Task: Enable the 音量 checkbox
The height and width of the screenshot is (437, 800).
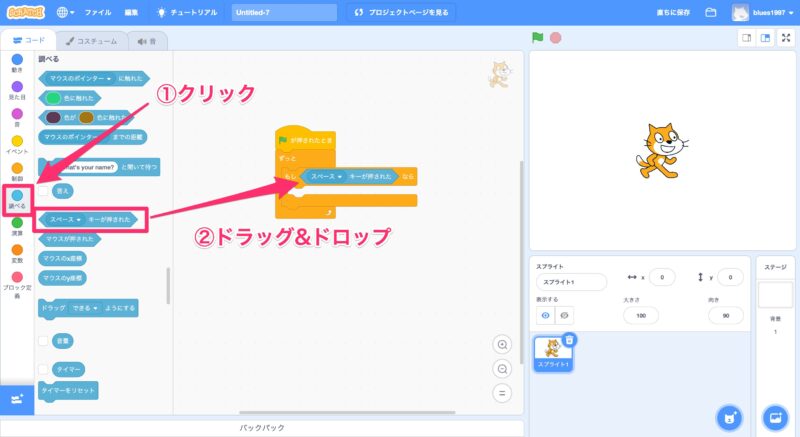Action: point(44,341)
